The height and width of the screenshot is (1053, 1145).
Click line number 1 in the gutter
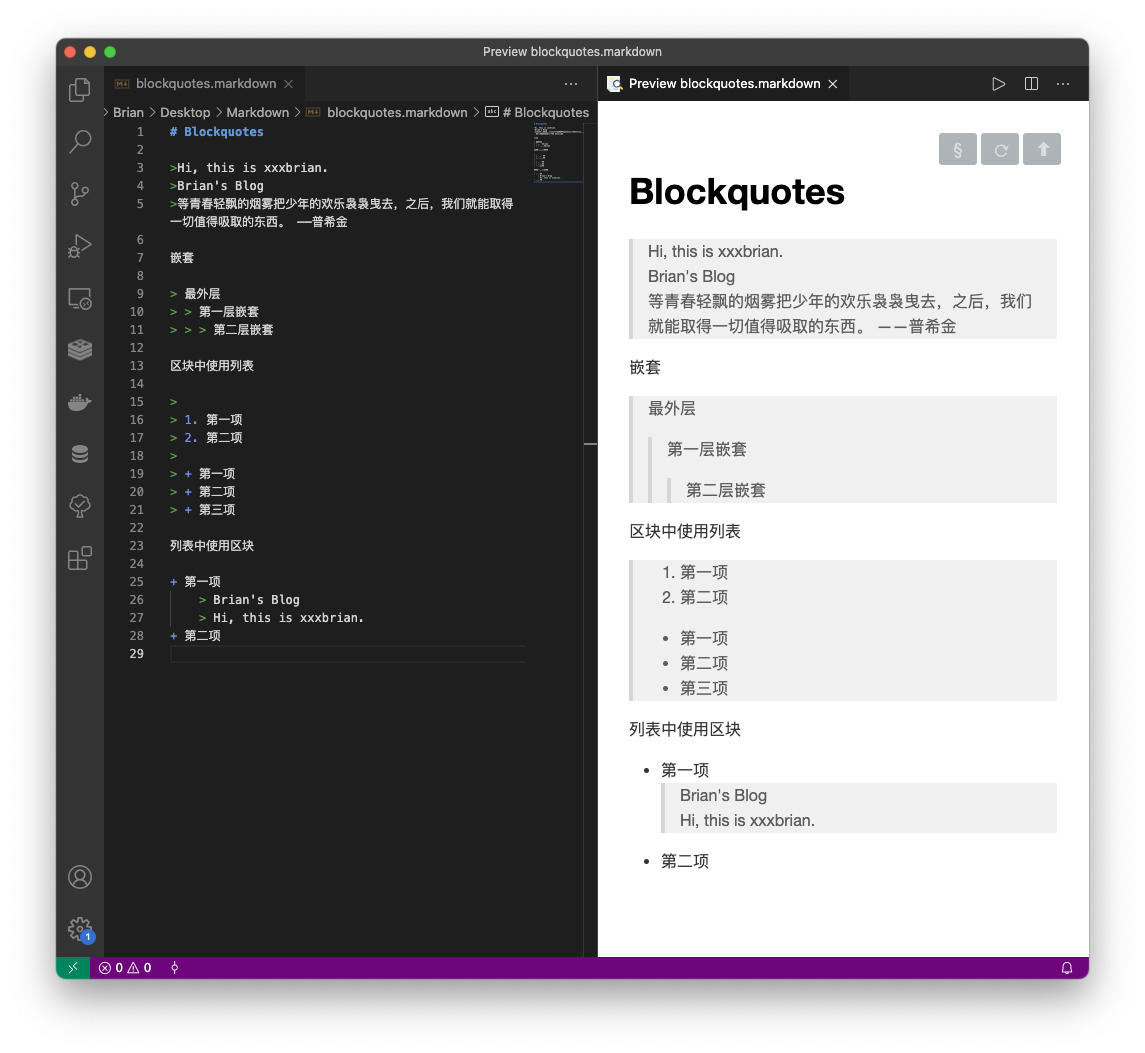(x=140, y=132)
